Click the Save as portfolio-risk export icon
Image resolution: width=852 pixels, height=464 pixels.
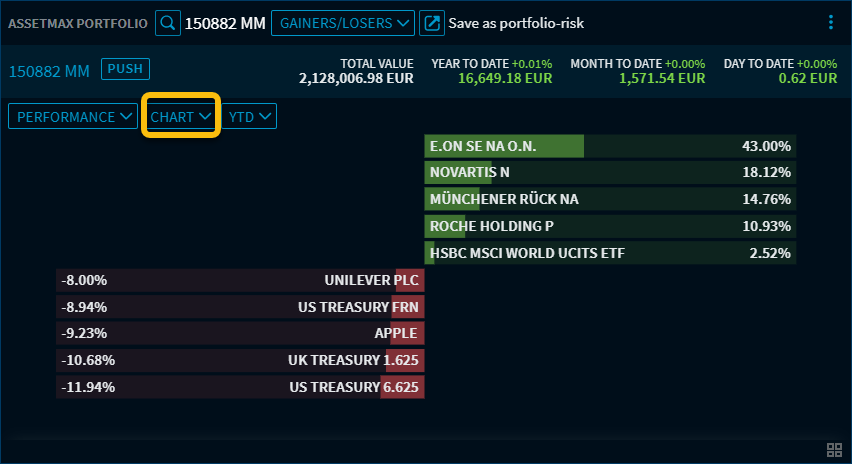pyautogui.click(x=431, y=22)
